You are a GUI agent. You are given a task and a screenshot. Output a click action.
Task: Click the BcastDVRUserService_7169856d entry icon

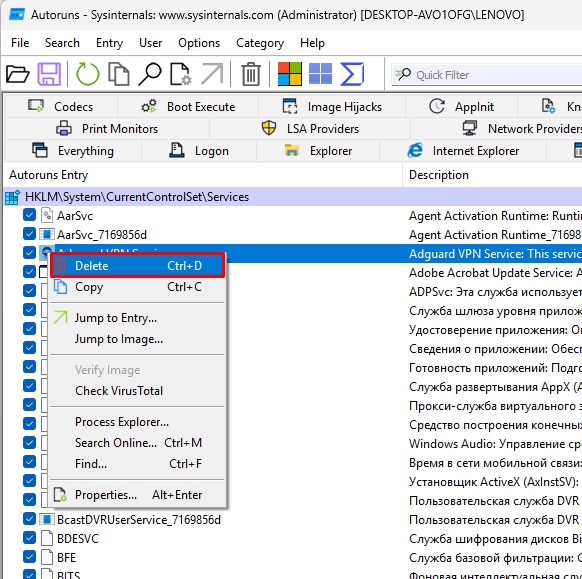(x=47, y=519)
